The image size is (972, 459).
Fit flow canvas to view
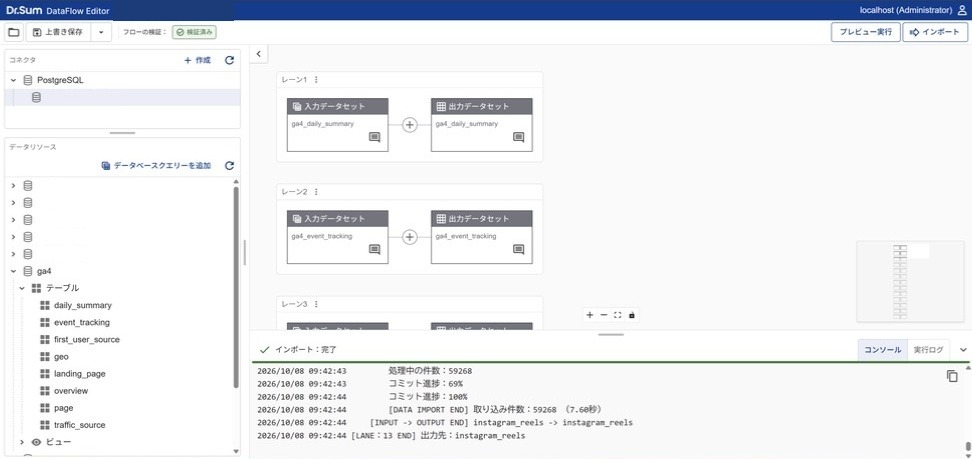(617, 315)
